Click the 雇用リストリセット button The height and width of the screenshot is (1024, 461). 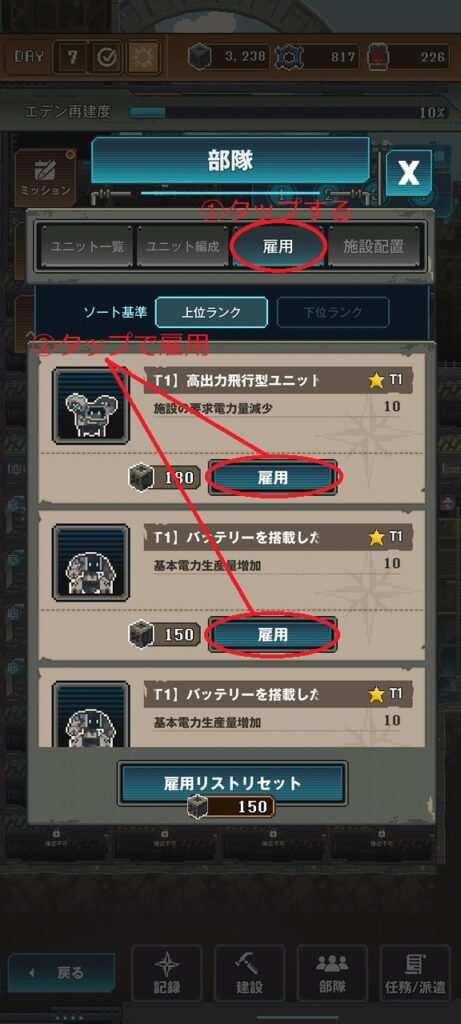232,783
